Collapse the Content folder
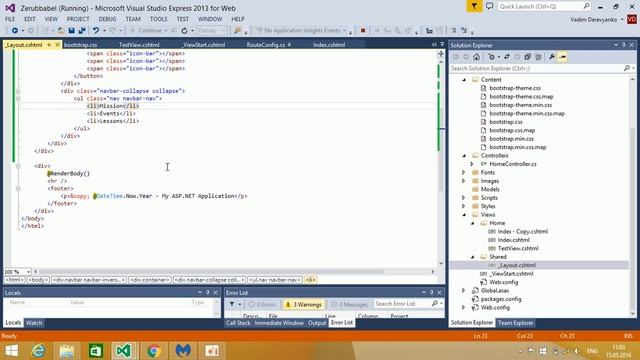This screenshot has height=360, width=640. point(464,80)
